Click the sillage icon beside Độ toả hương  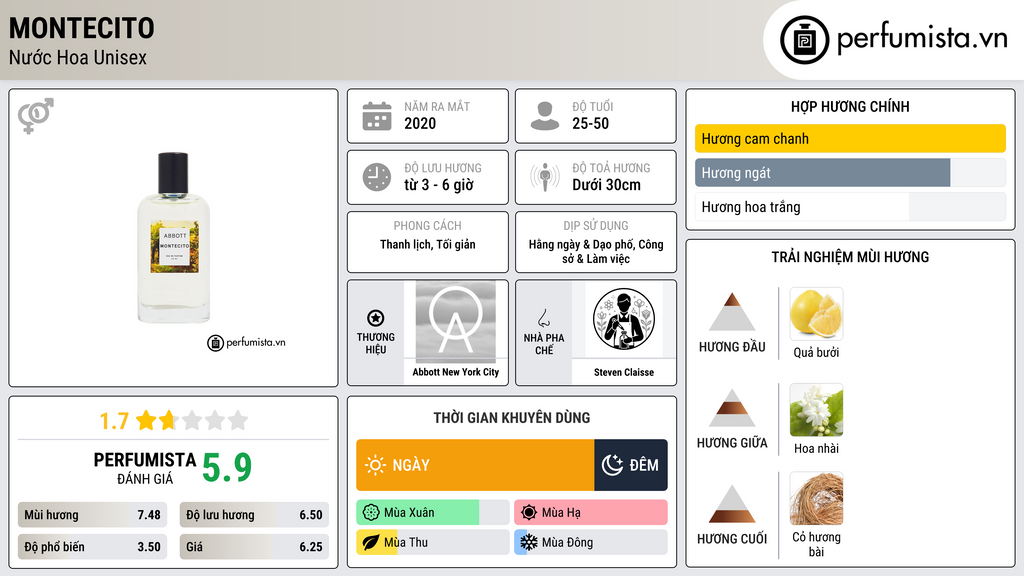[x=545, y=177]
